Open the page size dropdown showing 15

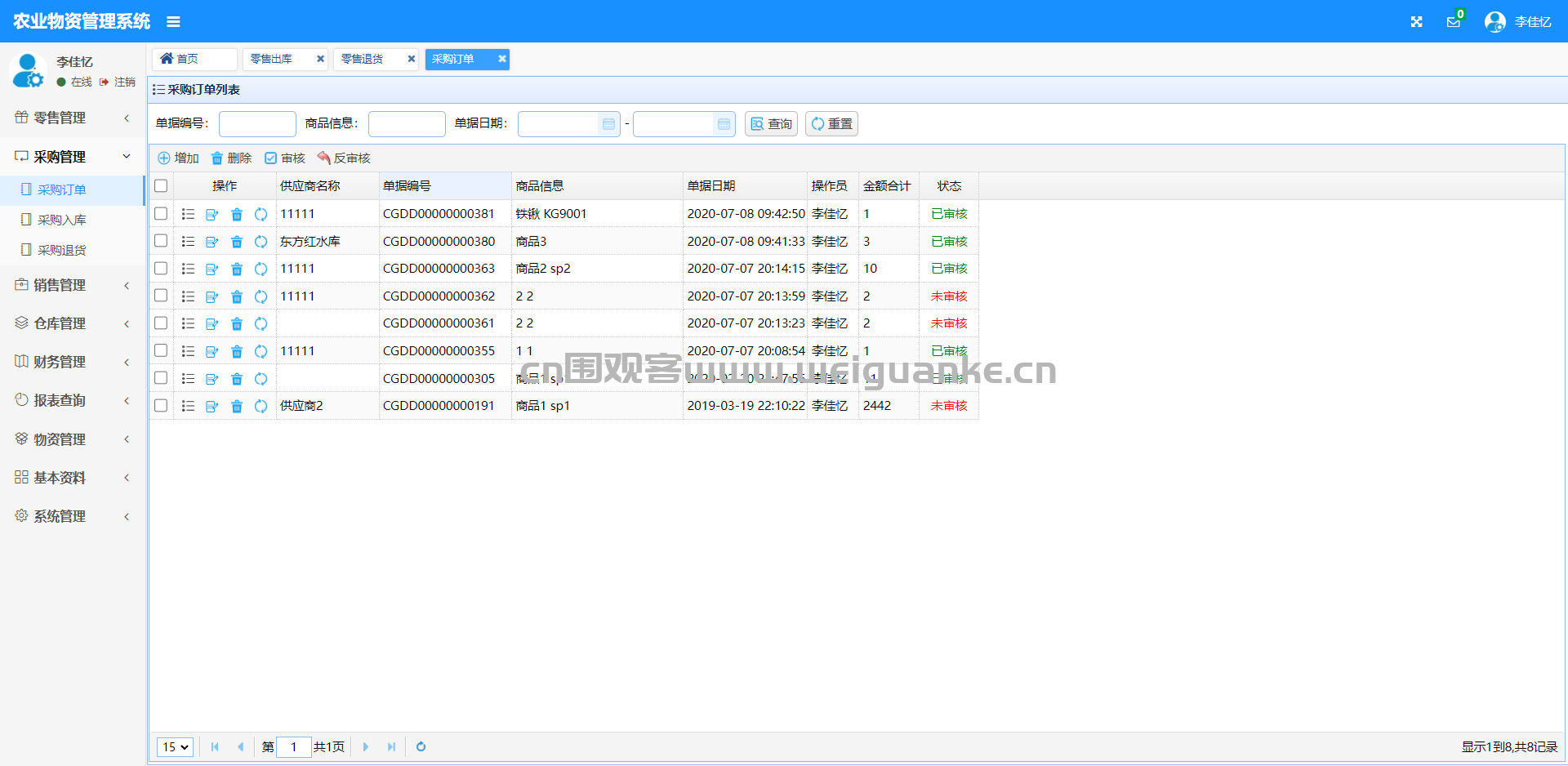pos(175,746)
